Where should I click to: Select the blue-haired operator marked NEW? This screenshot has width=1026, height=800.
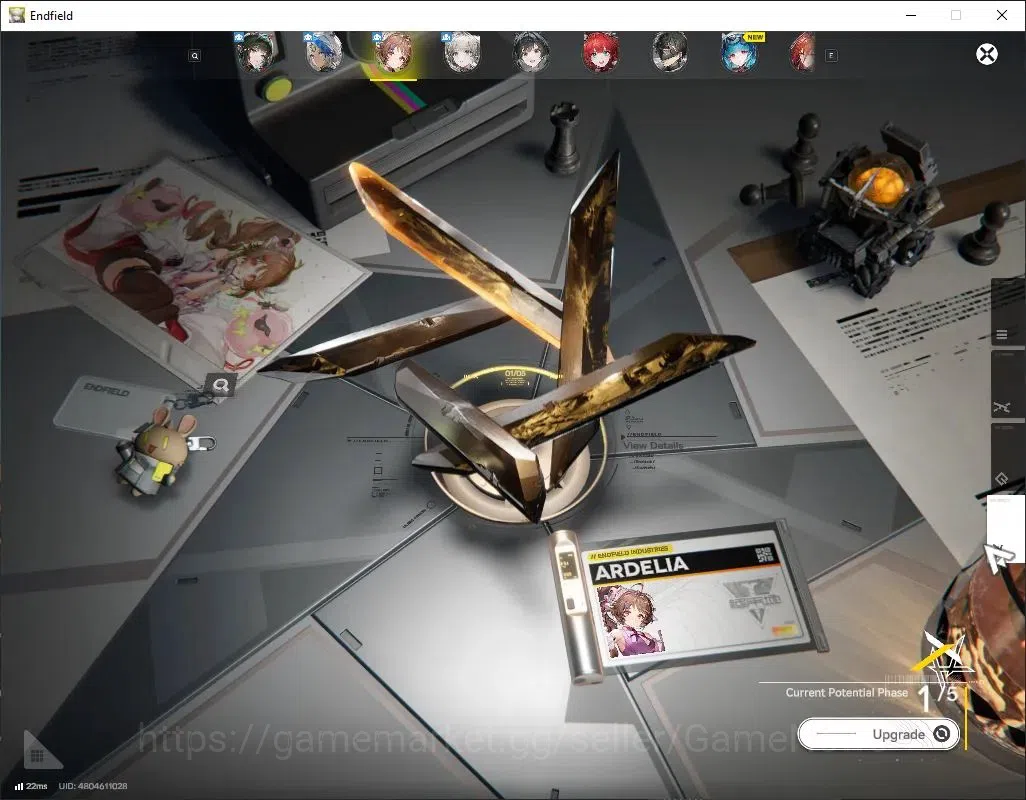click(739, 54)
